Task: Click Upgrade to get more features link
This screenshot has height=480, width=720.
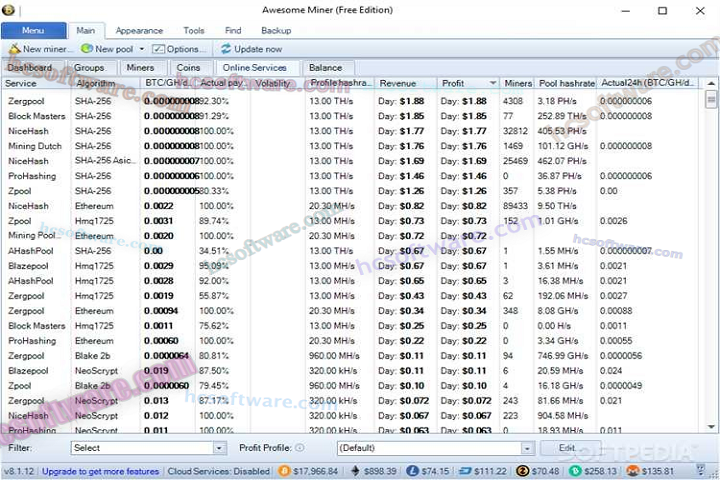Action: pyautogui.click(x=100, y=471)
